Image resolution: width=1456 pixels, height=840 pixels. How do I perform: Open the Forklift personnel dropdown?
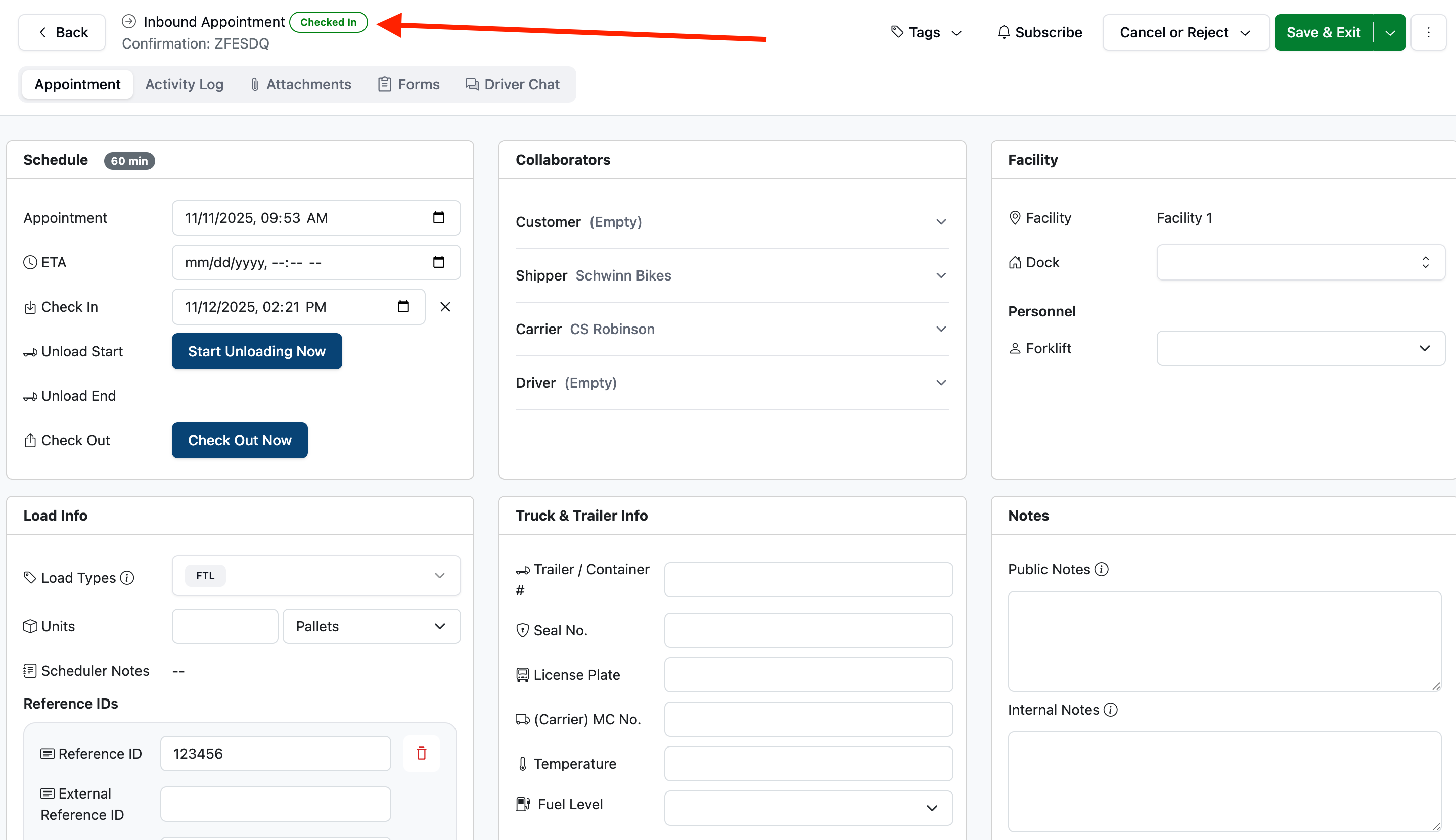pyautogui.click(x=1301, y=348)
